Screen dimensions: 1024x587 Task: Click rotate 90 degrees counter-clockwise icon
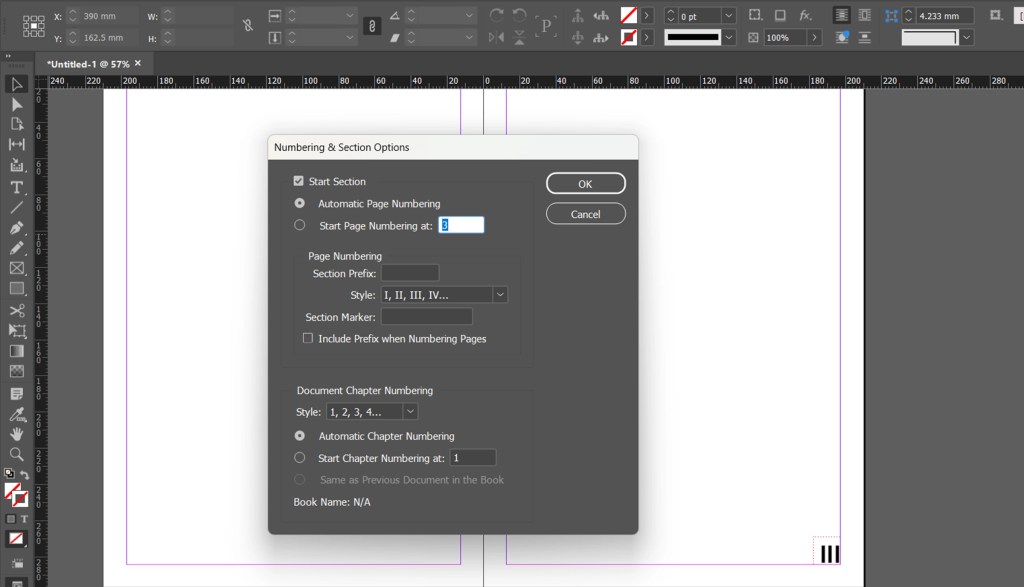[x=519, y=15]
